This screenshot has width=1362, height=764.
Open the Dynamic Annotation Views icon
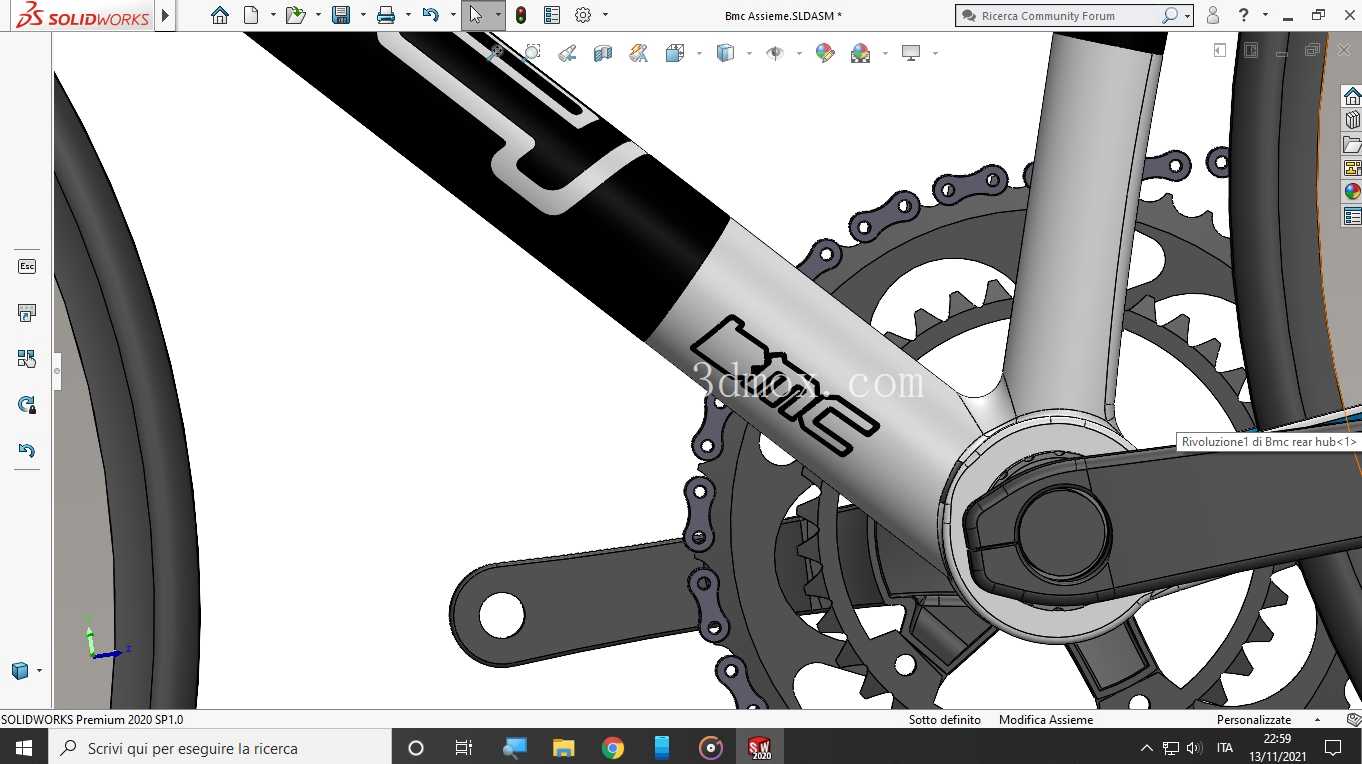639,53
